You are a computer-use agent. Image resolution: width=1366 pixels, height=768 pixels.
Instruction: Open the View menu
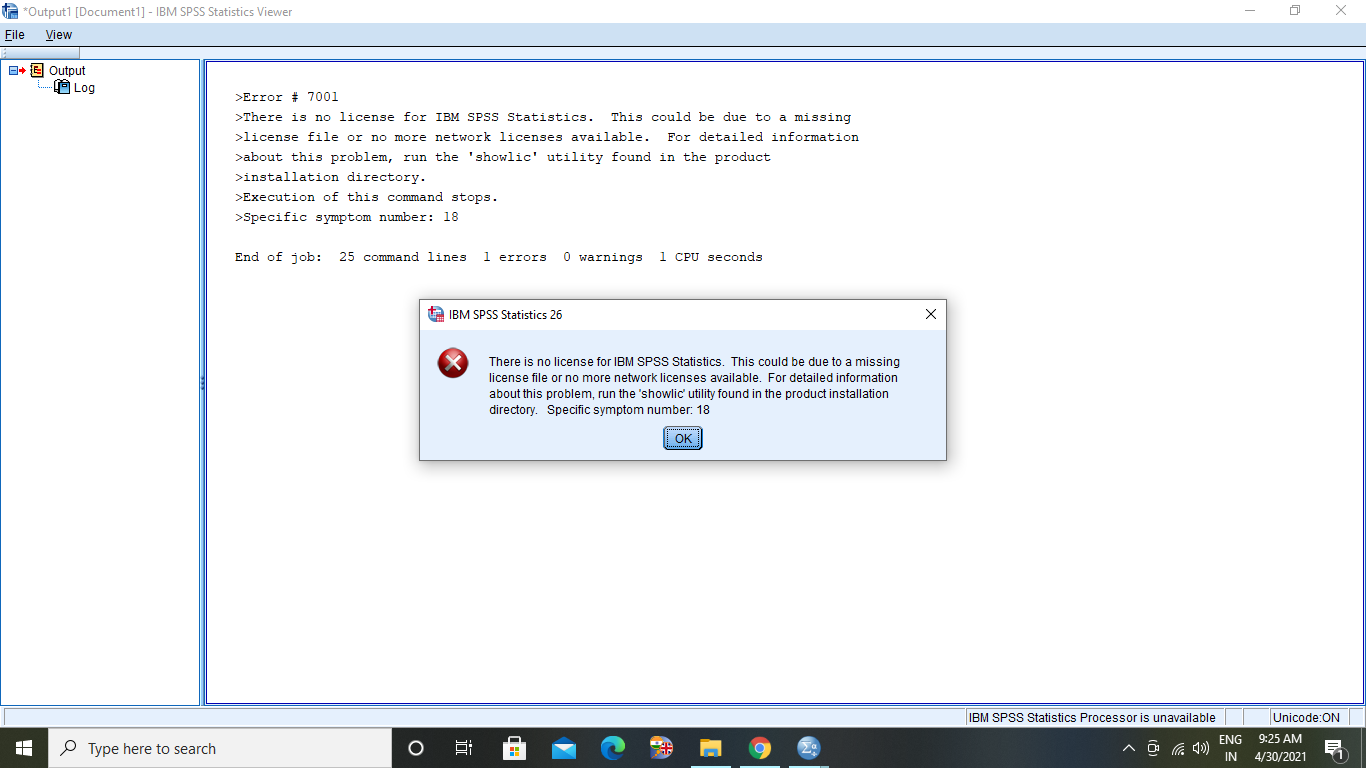pyautogui.click(x=59, y=34)
